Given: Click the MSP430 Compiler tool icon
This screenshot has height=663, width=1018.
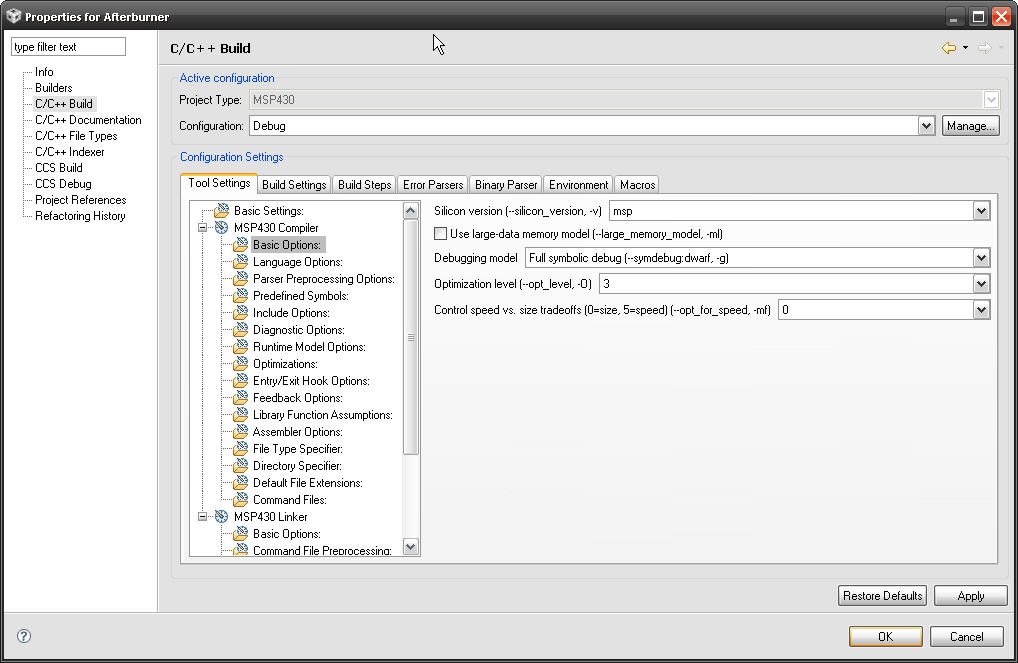Looking at the screenshot, I should [221, 227].
